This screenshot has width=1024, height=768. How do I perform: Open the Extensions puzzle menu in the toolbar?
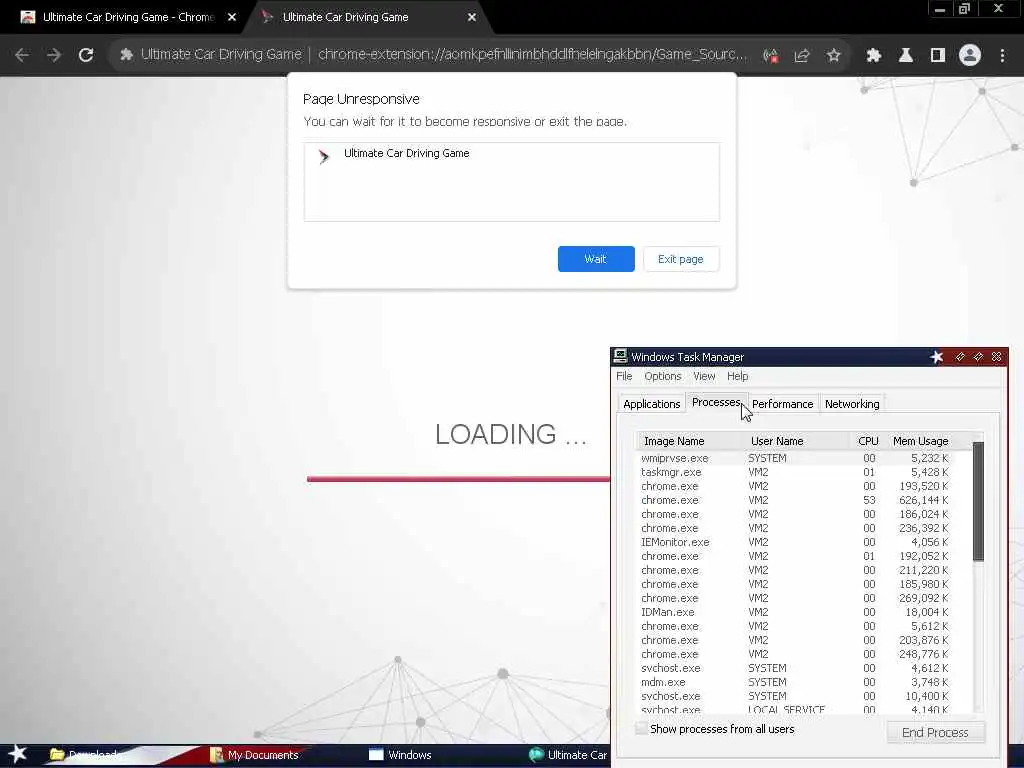coord(874,56)
